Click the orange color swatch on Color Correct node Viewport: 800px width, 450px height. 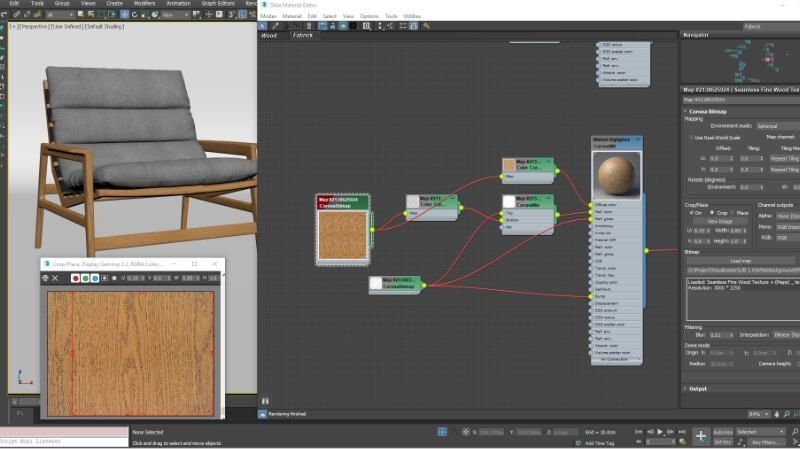point(509,164)
